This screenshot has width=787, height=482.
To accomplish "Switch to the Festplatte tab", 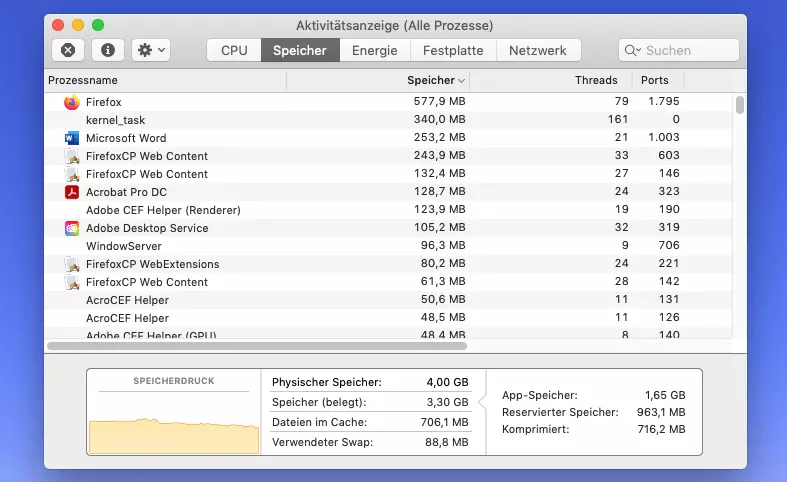I will coord(453,50).
